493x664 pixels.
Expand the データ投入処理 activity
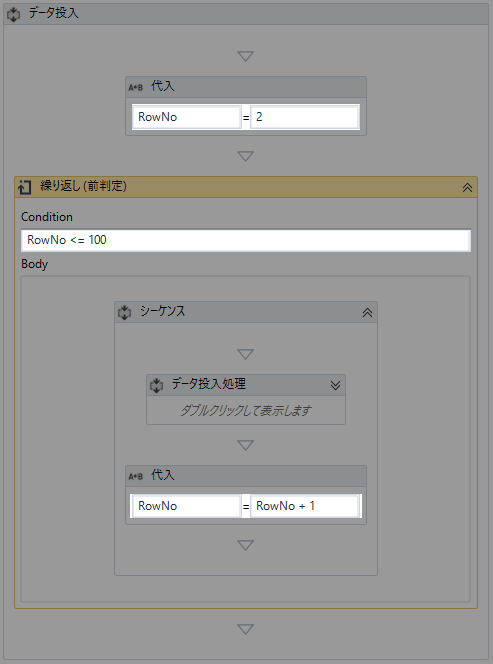pos(335,385)
